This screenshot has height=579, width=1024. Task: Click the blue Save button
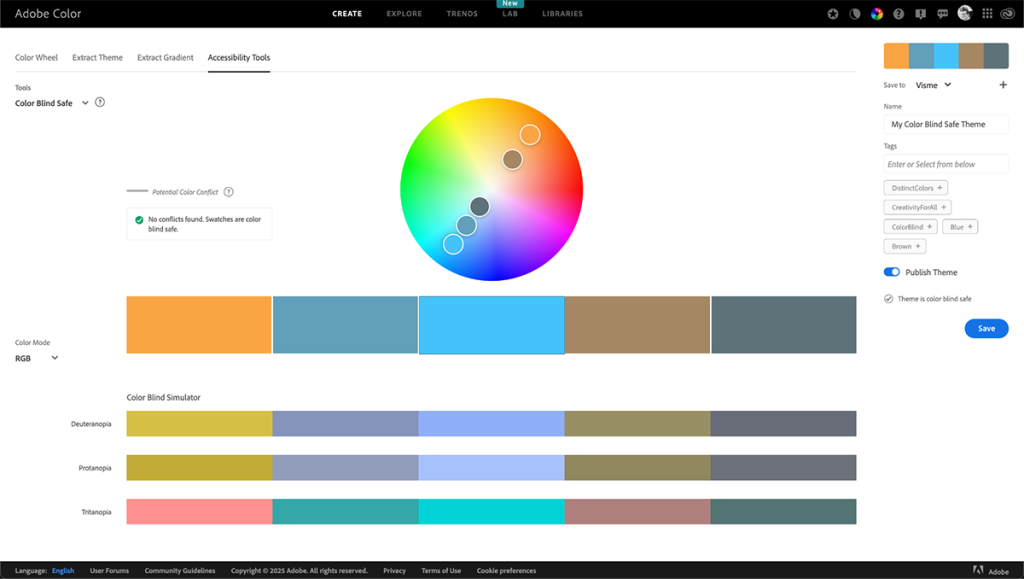click(986, 328)
